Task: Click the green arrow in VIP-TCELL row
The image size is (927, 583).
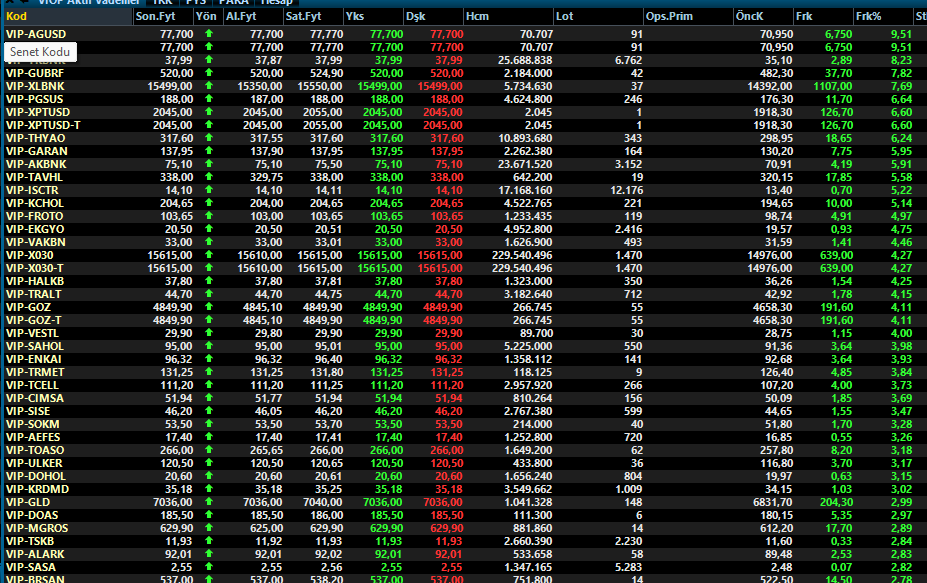Action: [209, 385]
